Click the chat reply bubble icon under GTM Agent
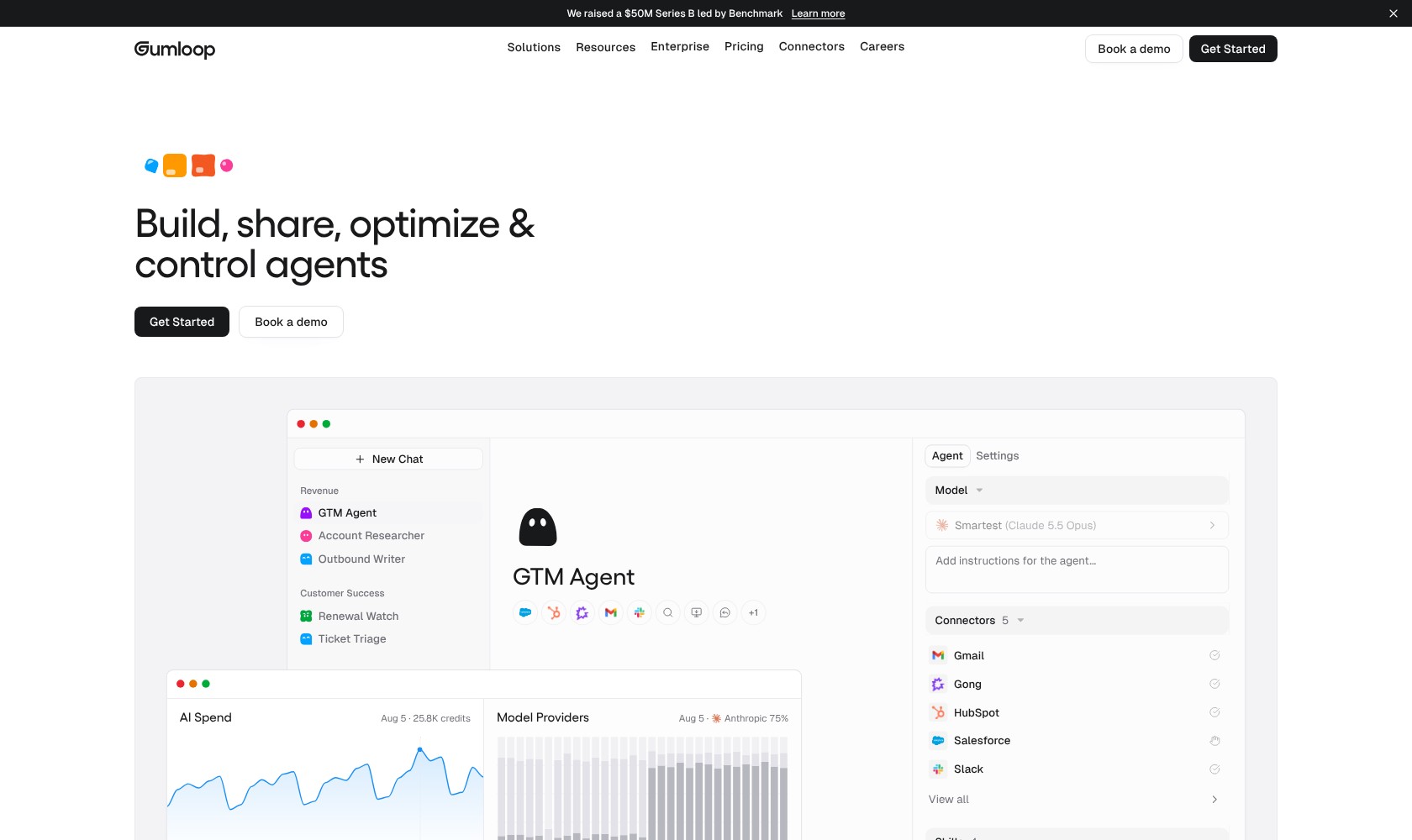Screen dimensions: 1412x840 coord(725,612)
